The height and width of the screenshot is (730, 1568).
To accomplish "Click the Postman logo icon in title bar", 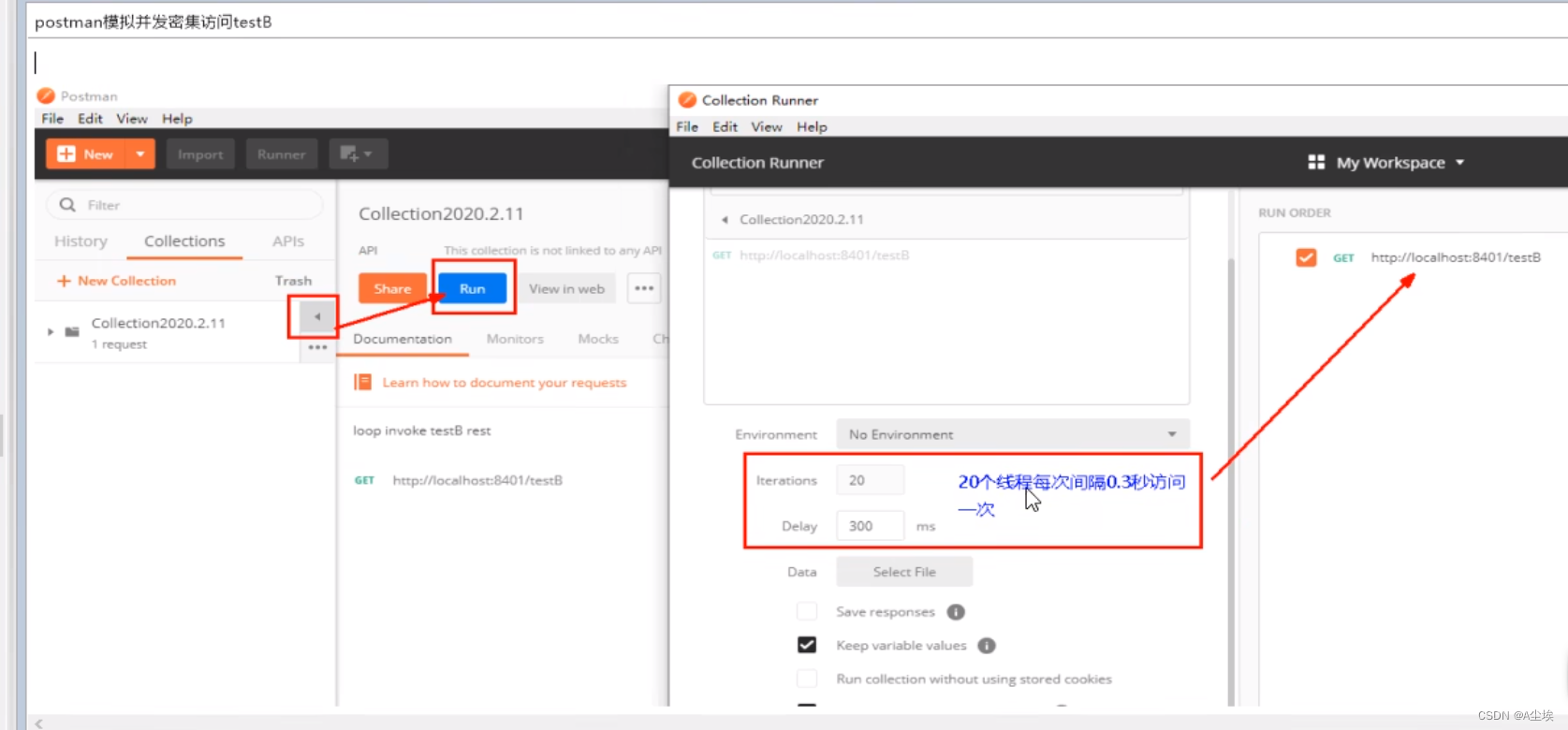I will click(x=46, y=95).
